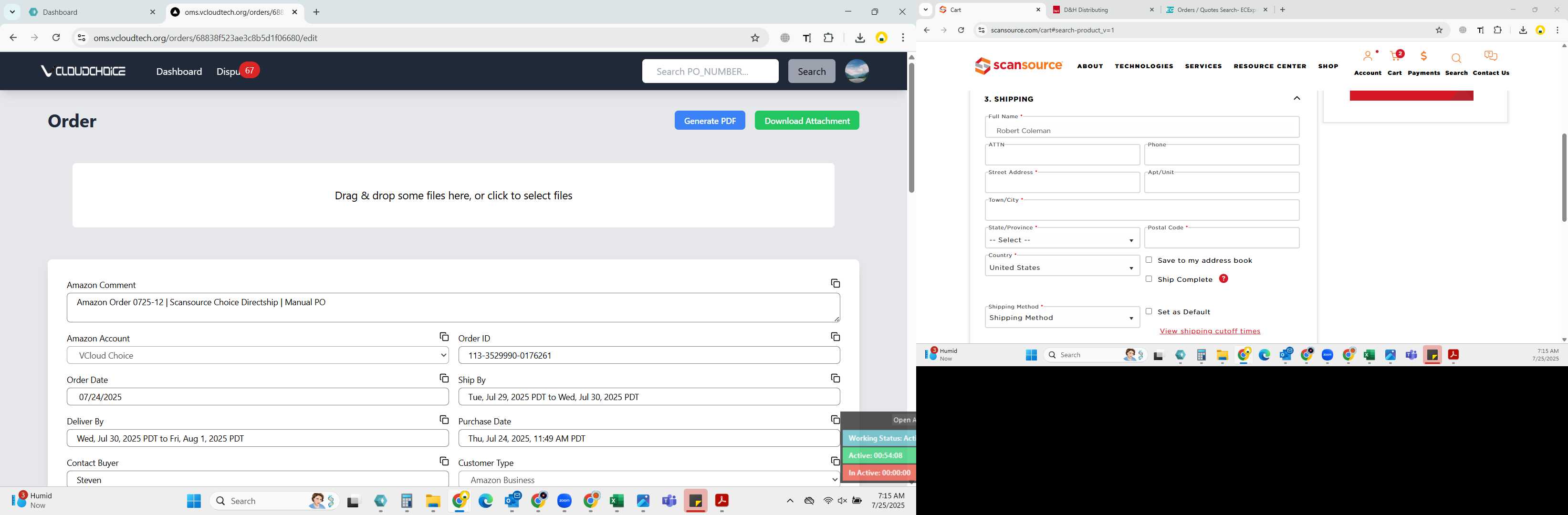Copy the Amazon Account field value

click(x=444, y=337)
